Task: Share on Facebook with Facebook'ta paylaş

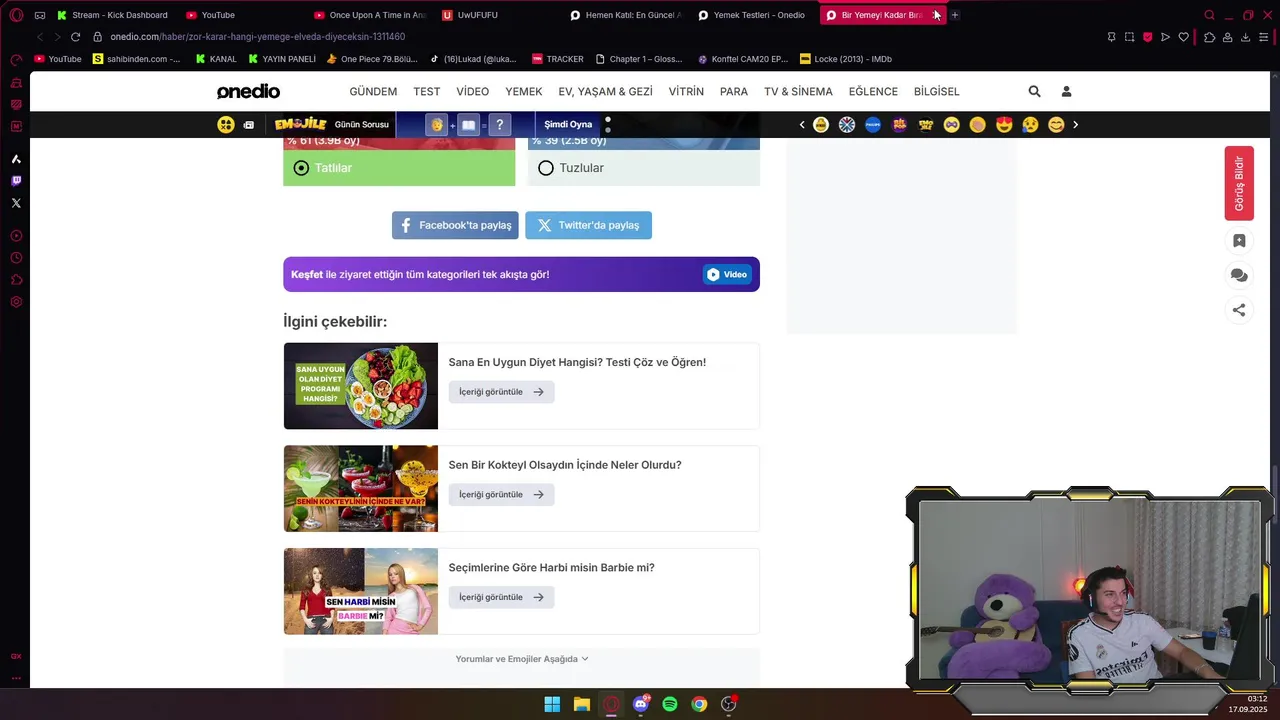Action: coord(455,225)
